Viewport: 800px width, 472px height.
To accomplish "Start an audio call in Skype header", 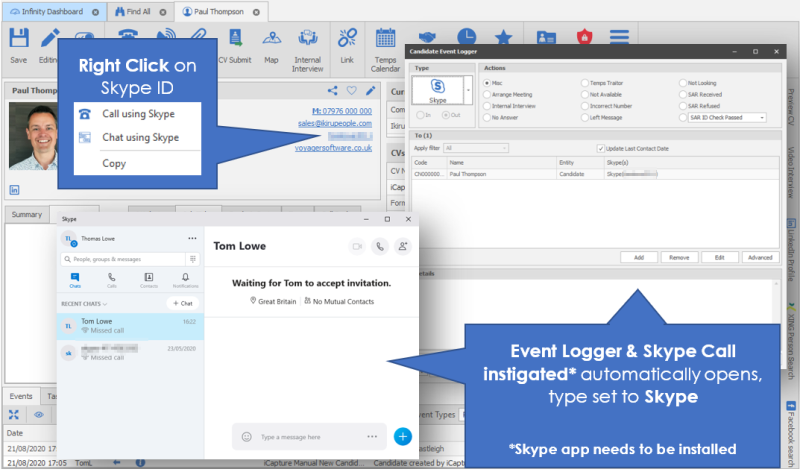I will 379,245.
